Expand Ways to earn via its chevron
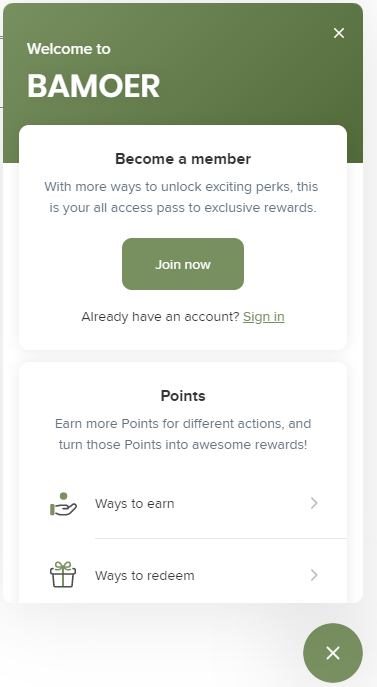 [x=314, y=503]
